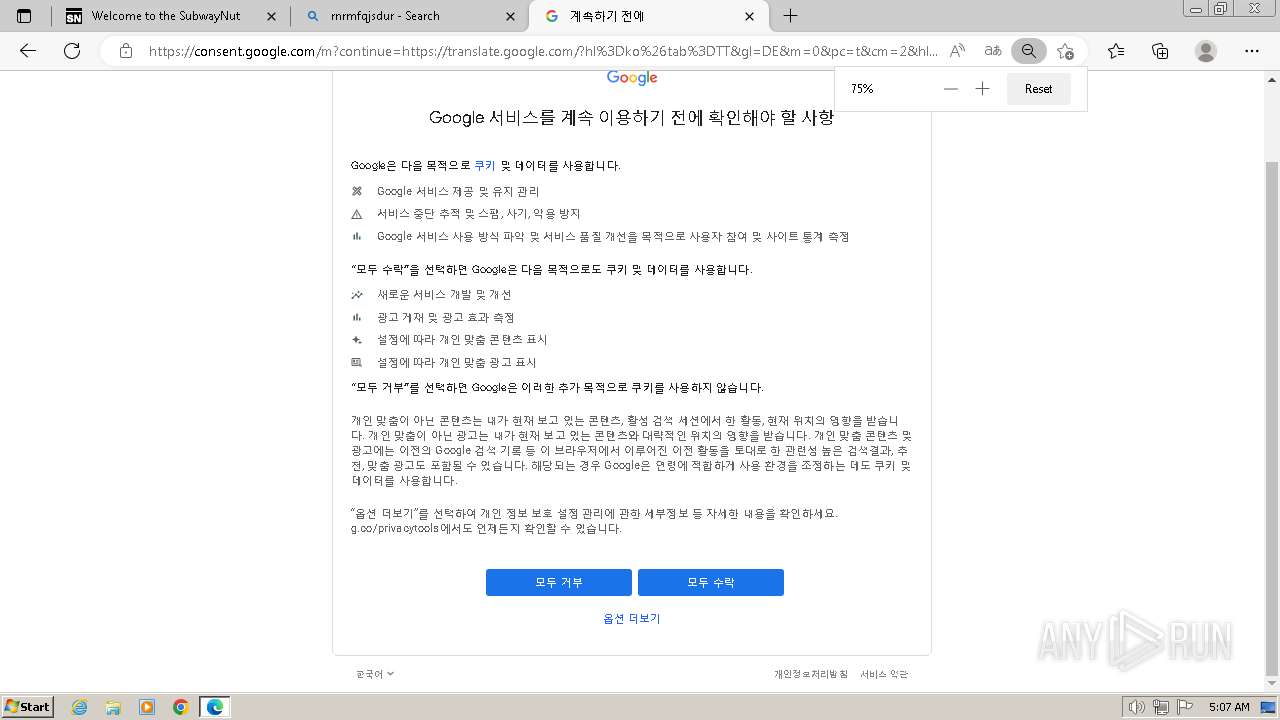
Task: Click the Google logo
Action: click(632, 78)
